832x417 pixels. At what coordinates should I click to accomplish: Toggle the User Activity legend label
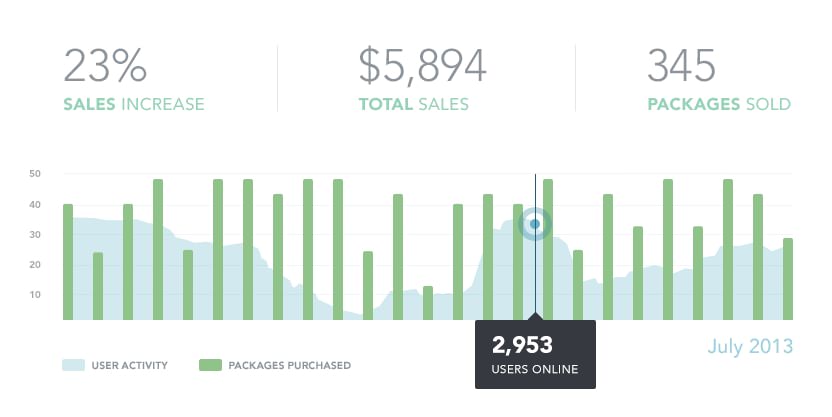(130, 366)
